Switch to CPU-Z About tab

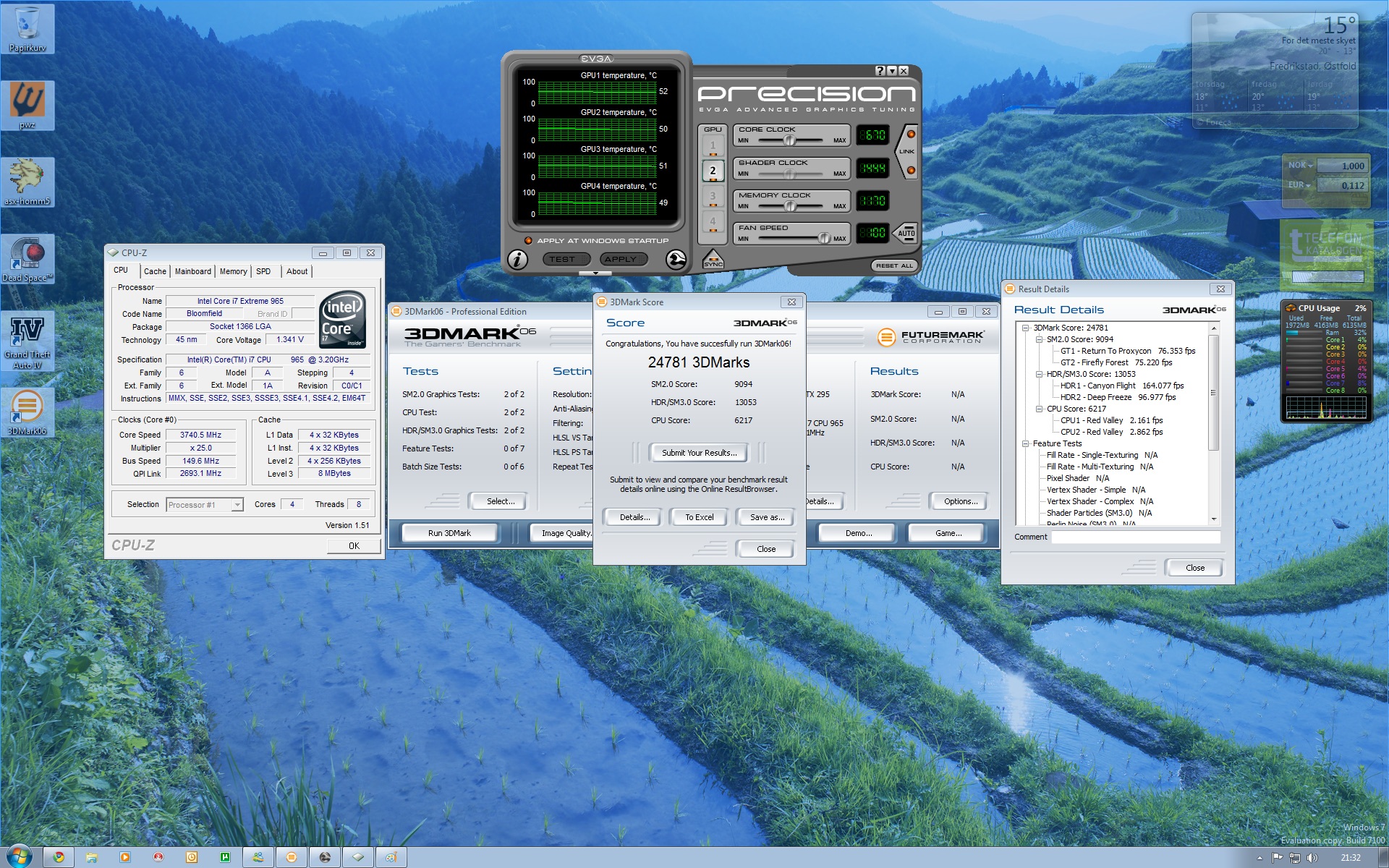(297, 271)
